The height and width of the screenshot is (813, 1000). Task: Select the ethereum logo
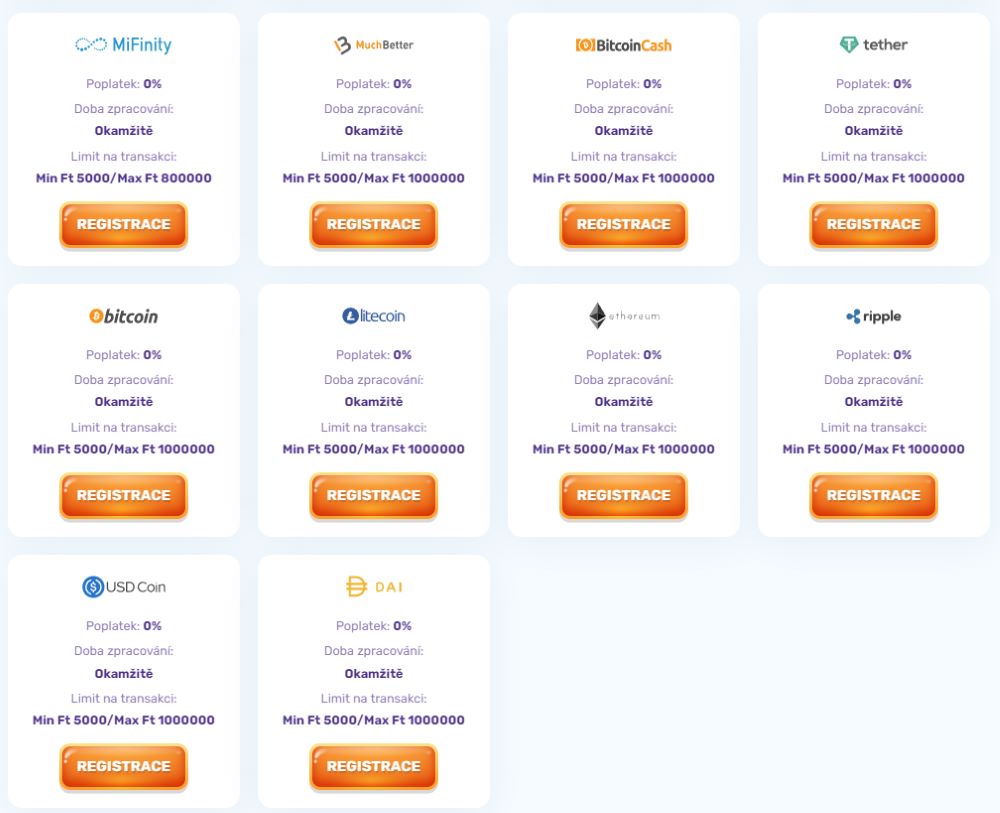click(624, 316)
